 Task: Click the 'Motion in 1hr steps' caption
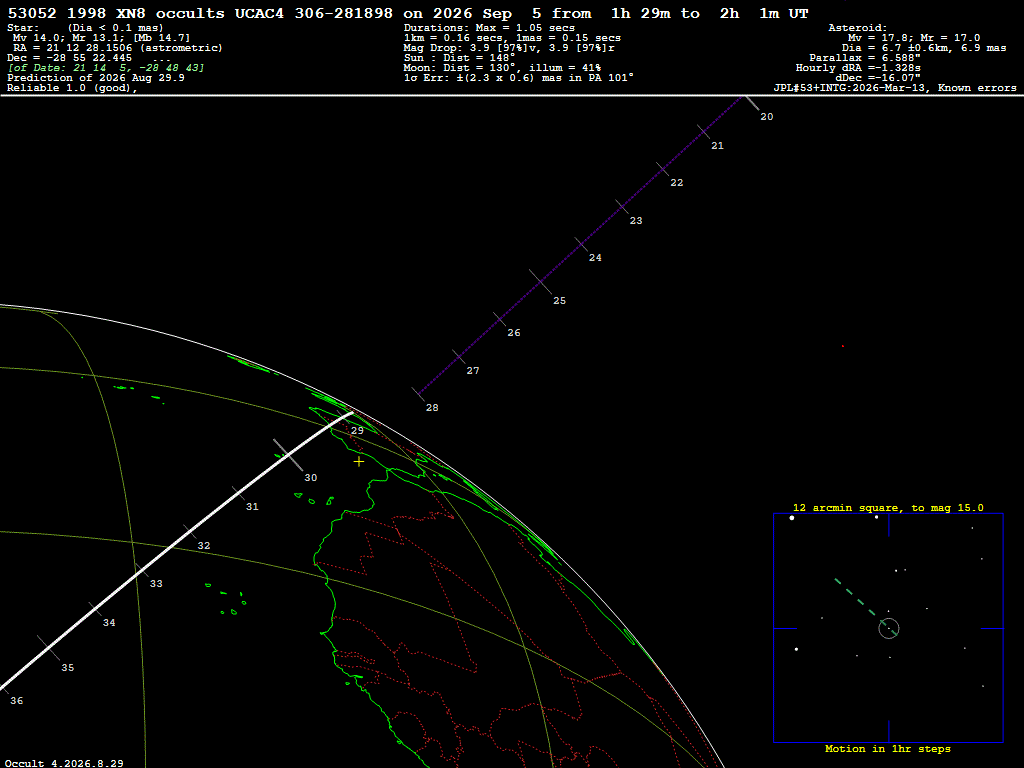click(888, 749)
